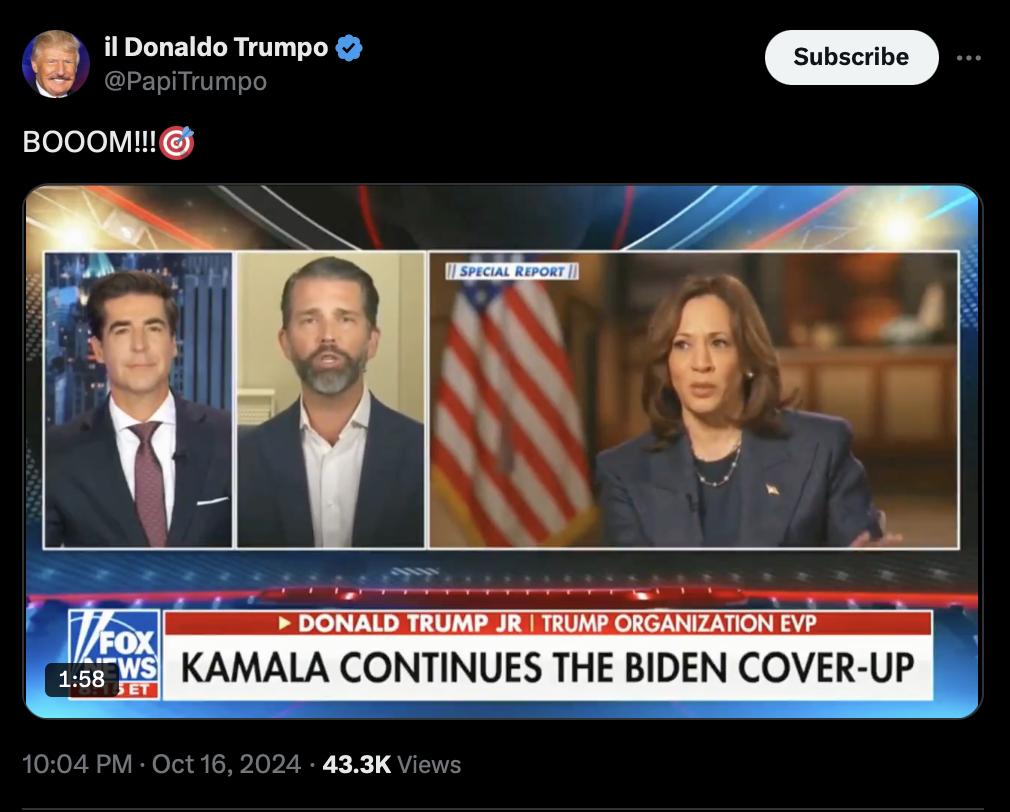Open the three-dot more options menu
This screenshot has width=1010, height=812.
click(x=968, y=58)
